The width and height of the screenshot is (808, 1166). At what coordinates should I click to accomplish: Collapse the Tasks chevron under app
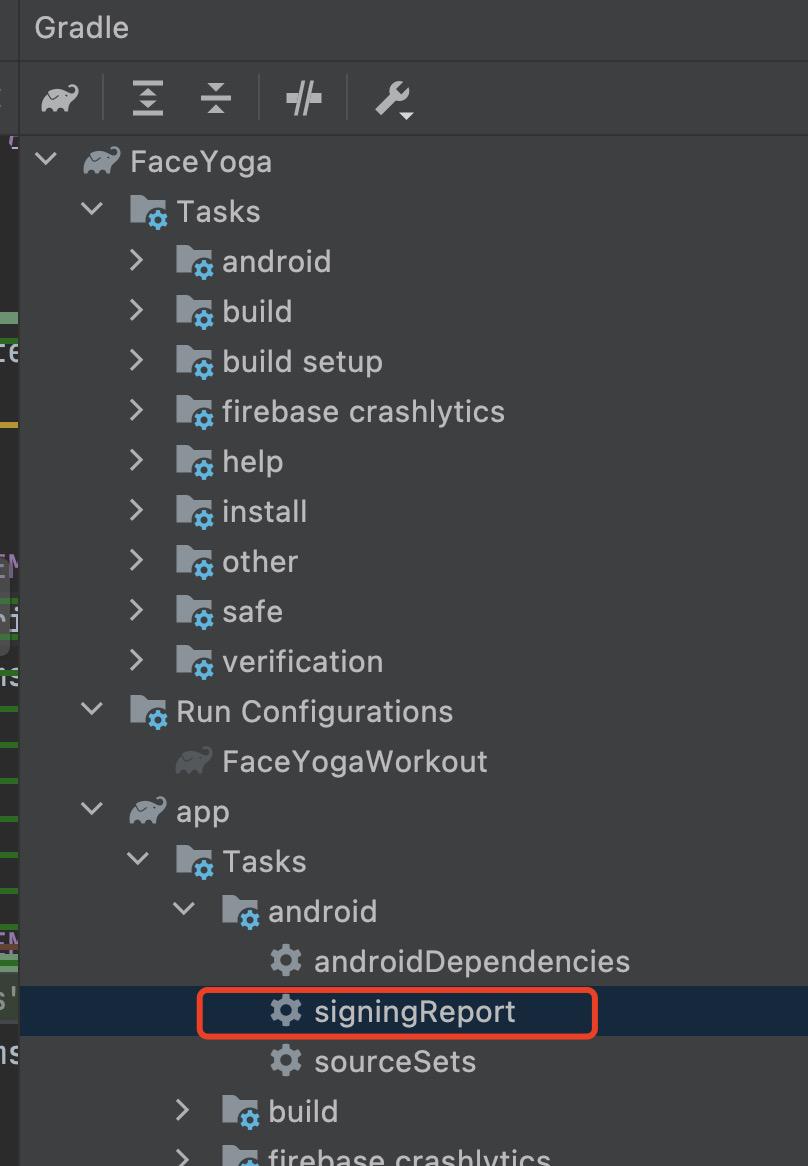[x=138, y=859]
